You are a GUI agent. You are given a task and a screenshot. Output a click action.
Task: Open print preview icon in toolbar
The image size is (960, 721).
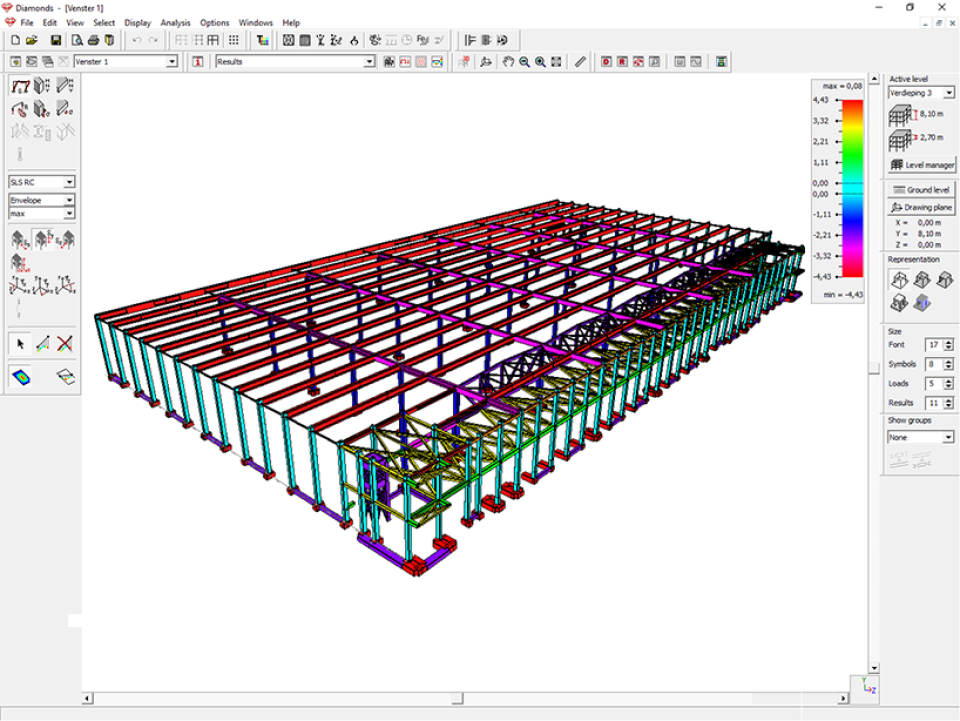[x=77, y=40]
